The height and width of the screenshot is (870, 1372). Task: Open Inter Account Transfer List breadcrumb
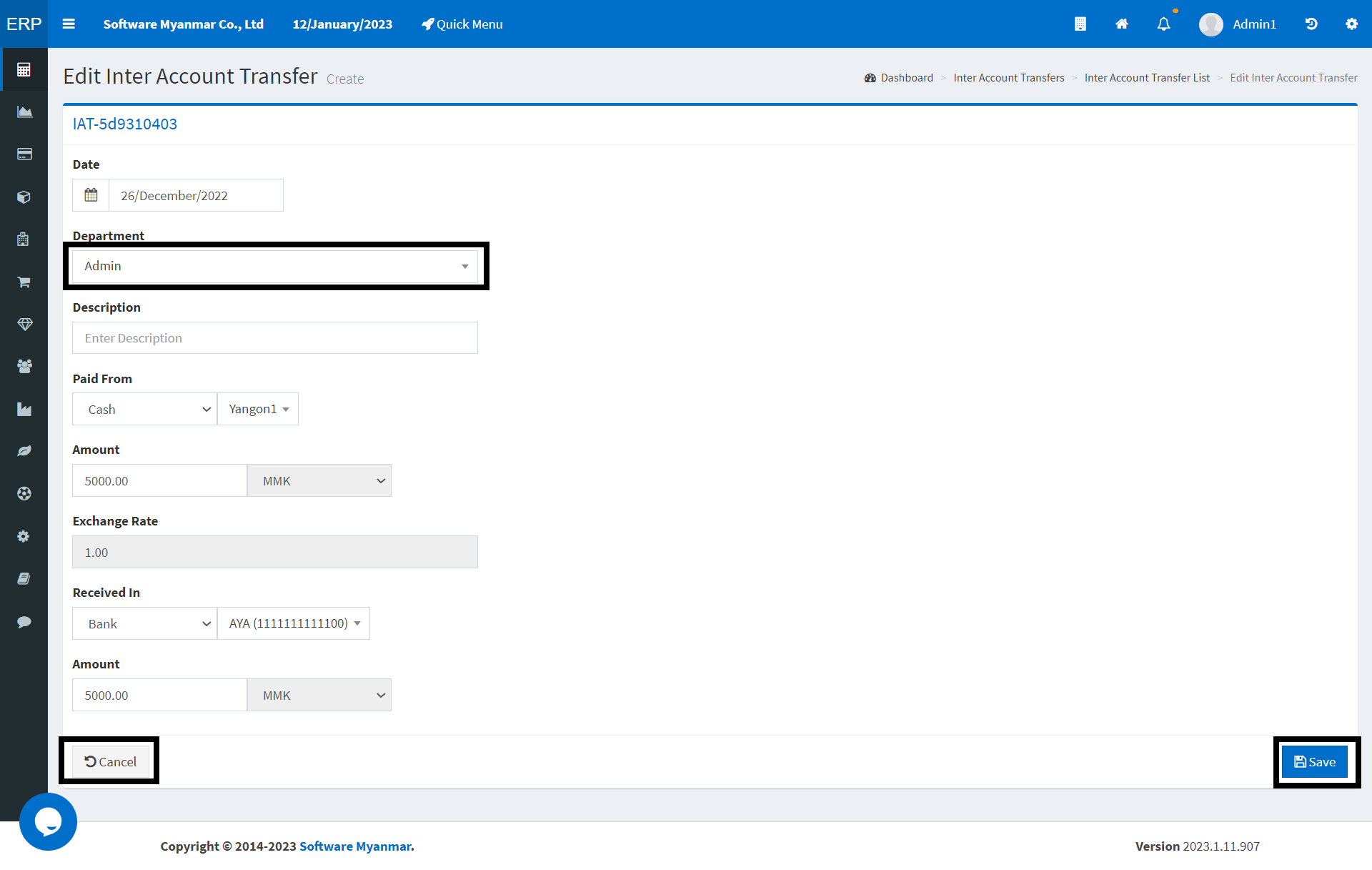point(1147,77)
